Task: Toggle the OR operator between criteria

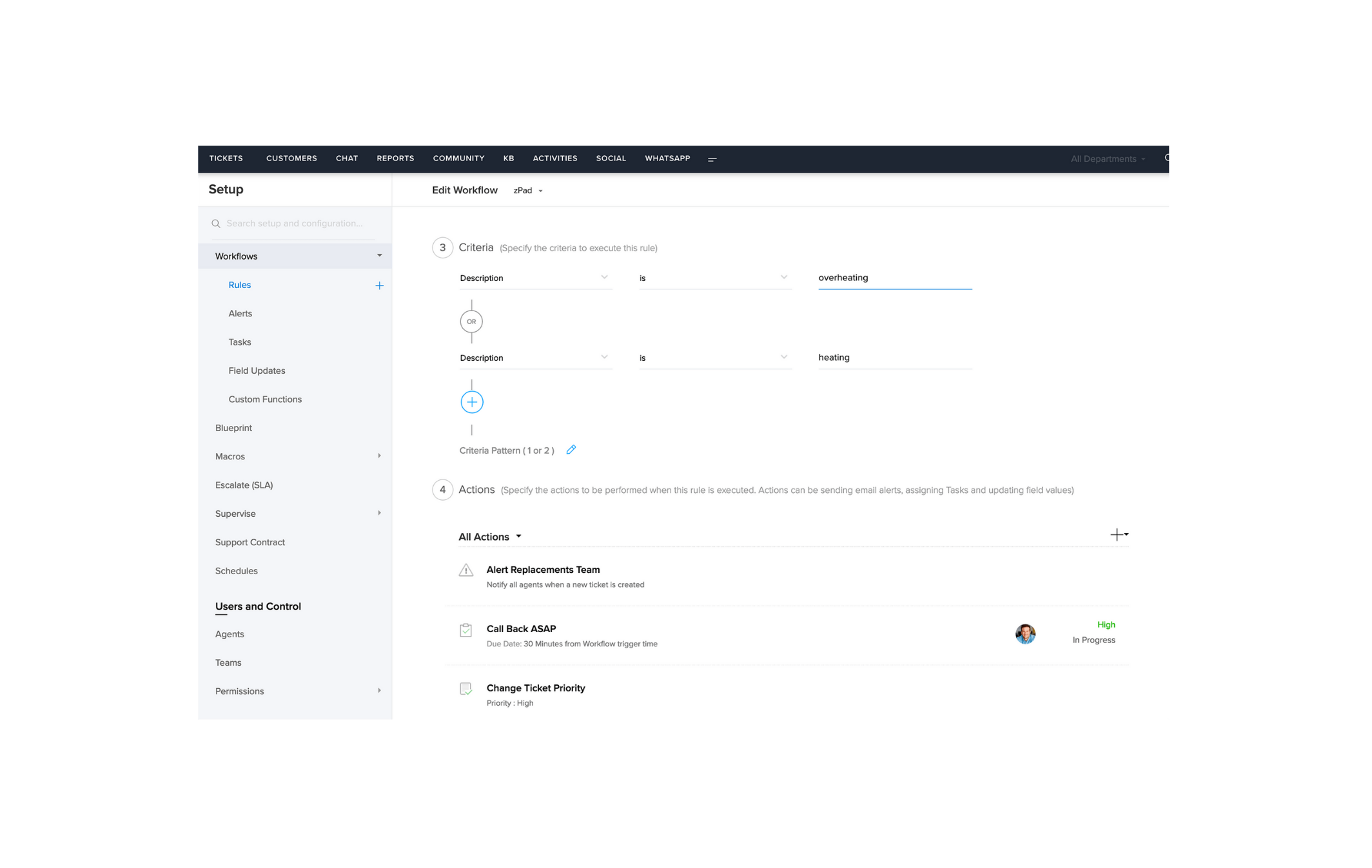Action: click(471, 322)
